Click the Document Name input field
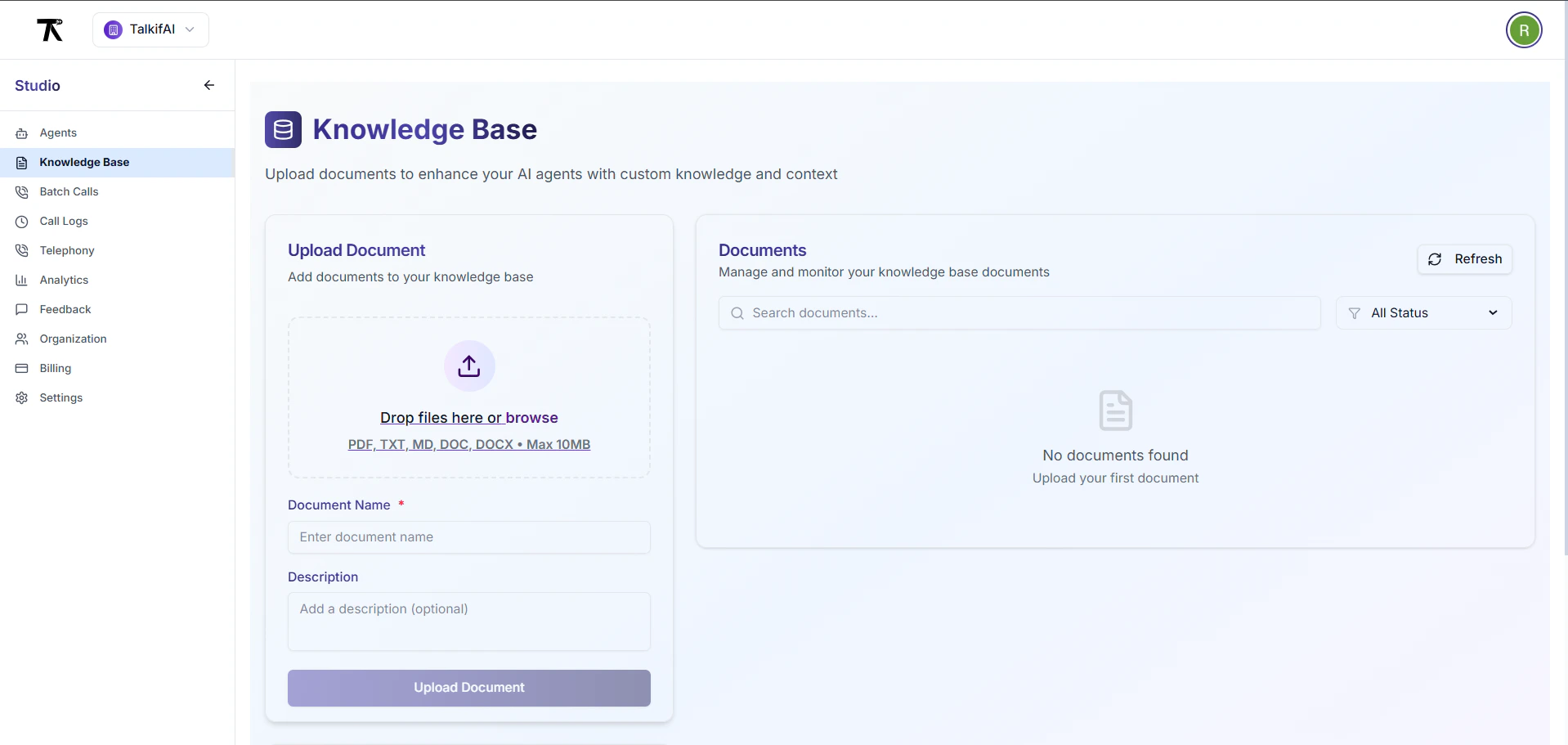 469,537
